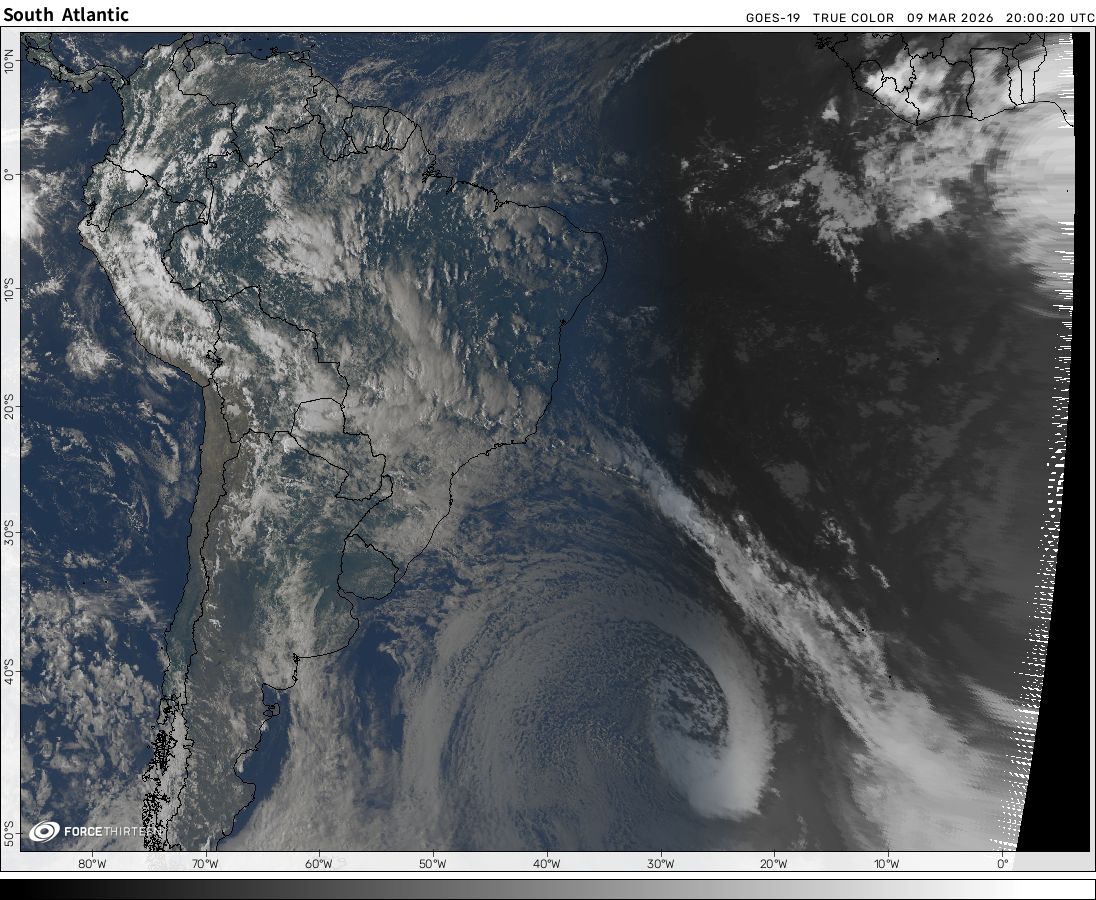Click the 10°N latitude tick label
1096x900 pixels.
(x=9, y=62)
